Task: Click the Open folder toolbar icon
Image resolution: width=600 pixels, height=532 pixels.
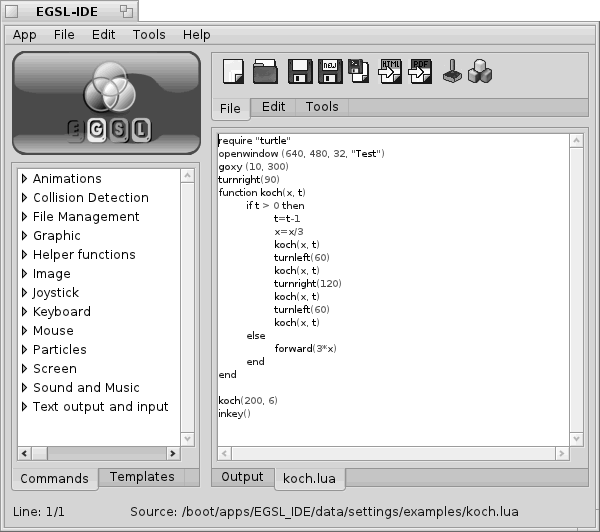Action: pos(265,72)
